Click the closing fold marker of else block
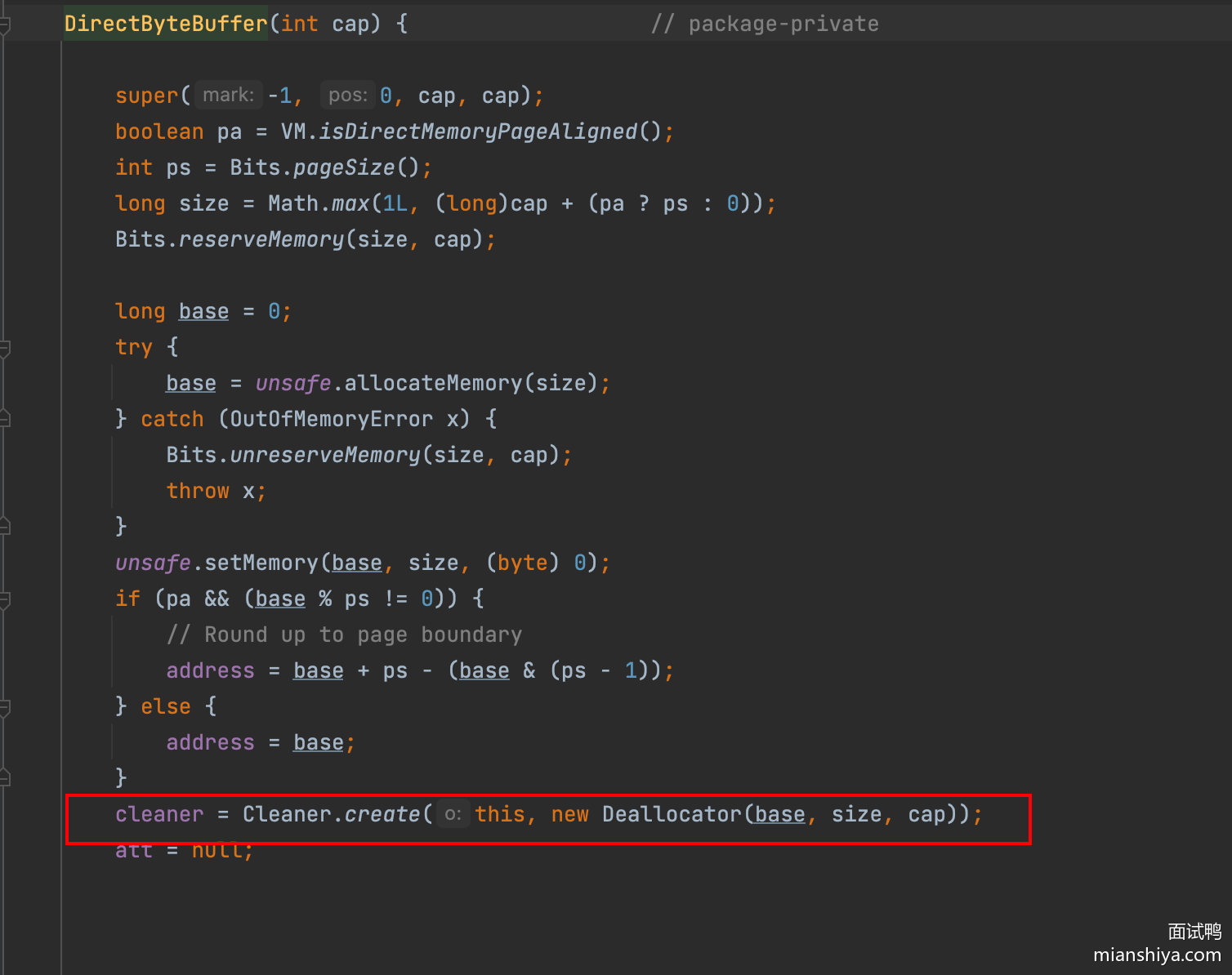This screenshot has height=975, width=1232. click(x=4, y=777)
